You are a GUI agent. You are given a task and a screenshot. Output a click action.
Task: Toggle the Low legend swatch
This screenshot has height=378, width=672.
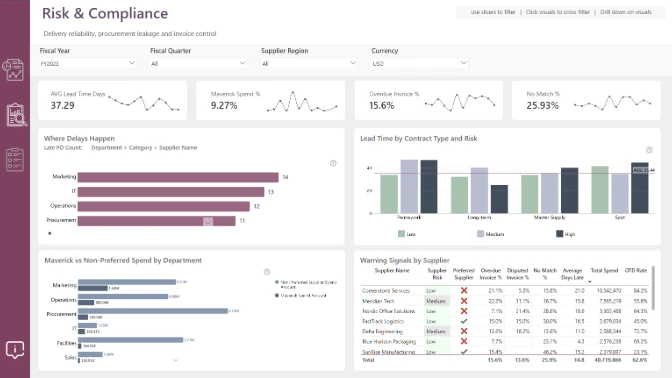point(401,234)
